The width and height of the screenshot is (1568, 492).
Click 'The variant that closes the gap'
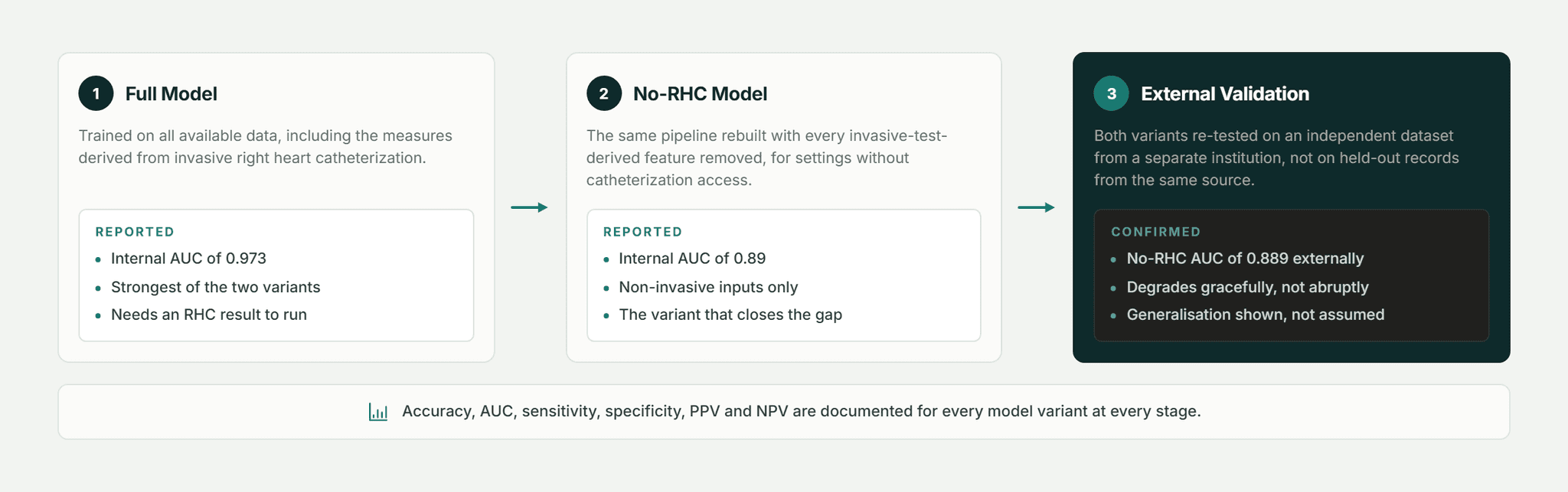730,314
